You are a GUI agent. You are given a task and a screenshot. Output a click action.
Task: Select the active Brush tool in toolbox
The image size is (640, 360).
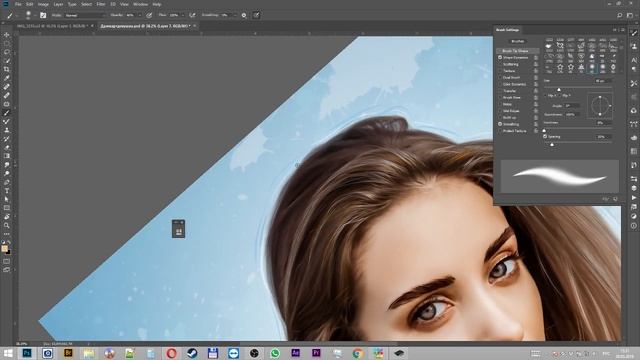click(7, 113)
